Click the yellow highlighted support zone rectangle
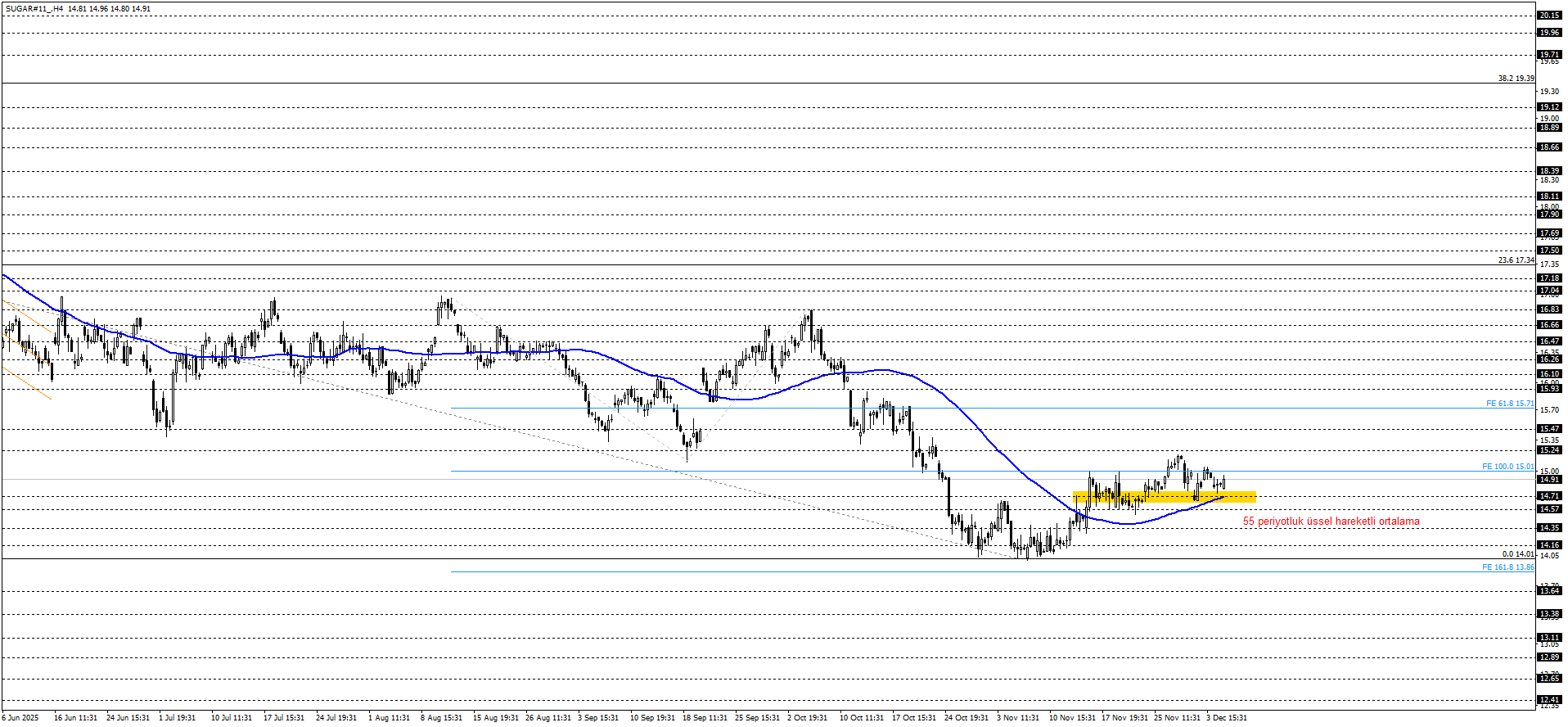 pos(1164,497)
